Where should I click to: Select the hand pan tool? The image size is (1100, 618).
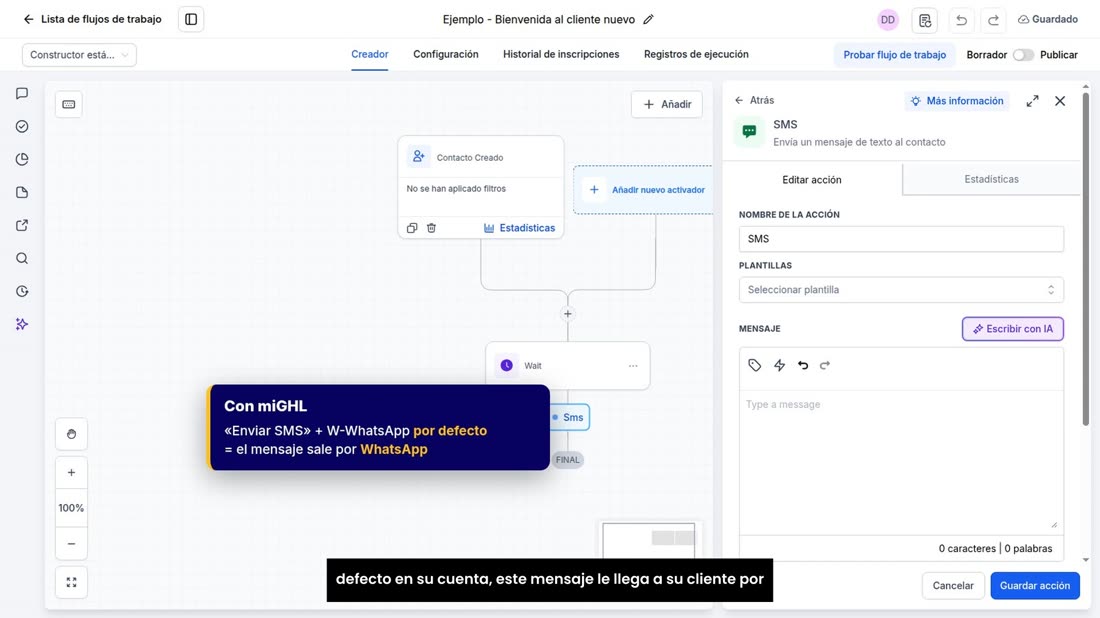(x=72, y=434)
